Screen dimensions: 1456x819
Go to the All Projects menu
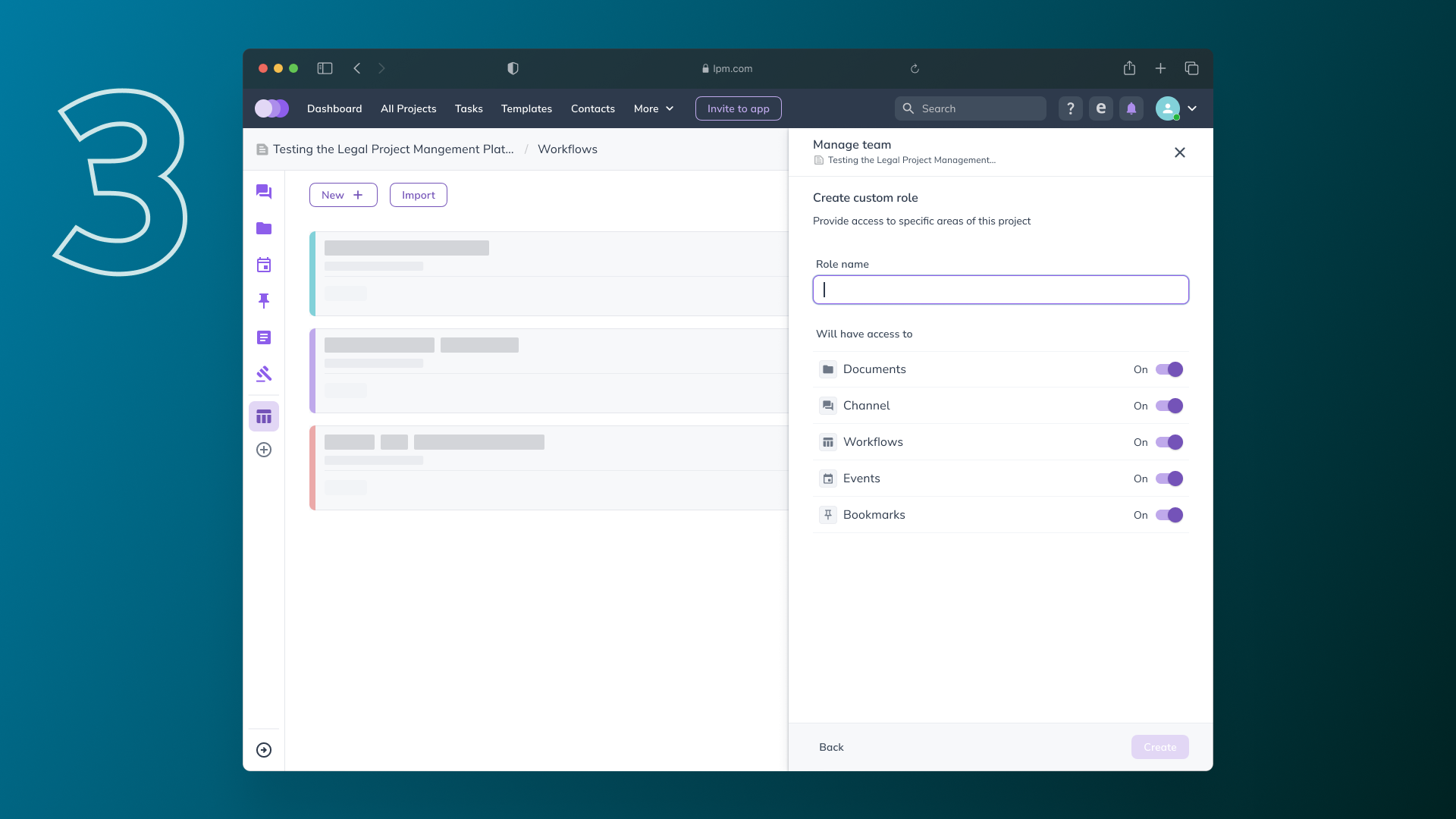coord(408,108)
